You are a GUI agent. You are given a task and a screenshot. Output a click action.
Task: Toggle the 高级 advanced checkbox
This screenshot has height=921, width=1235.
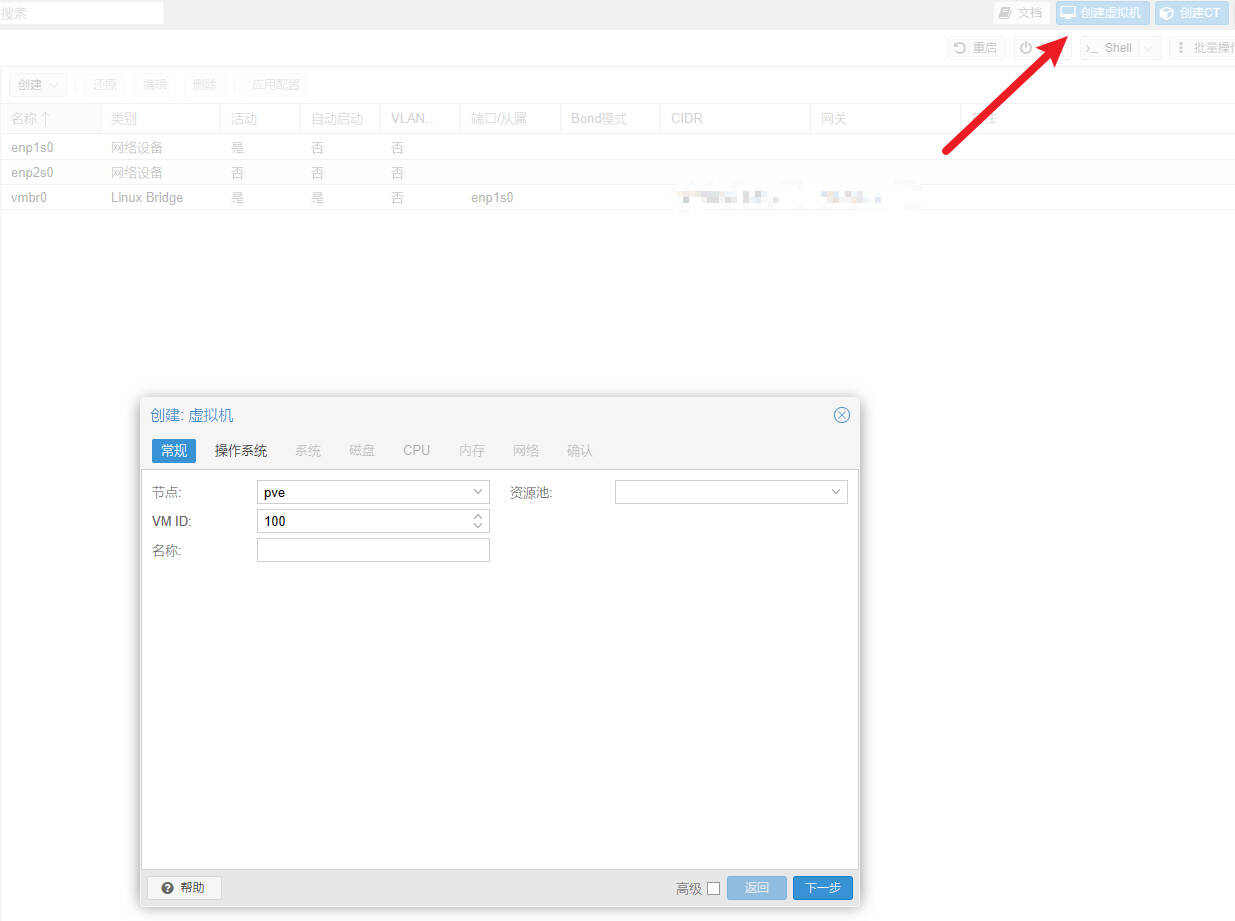click(713, 888)
